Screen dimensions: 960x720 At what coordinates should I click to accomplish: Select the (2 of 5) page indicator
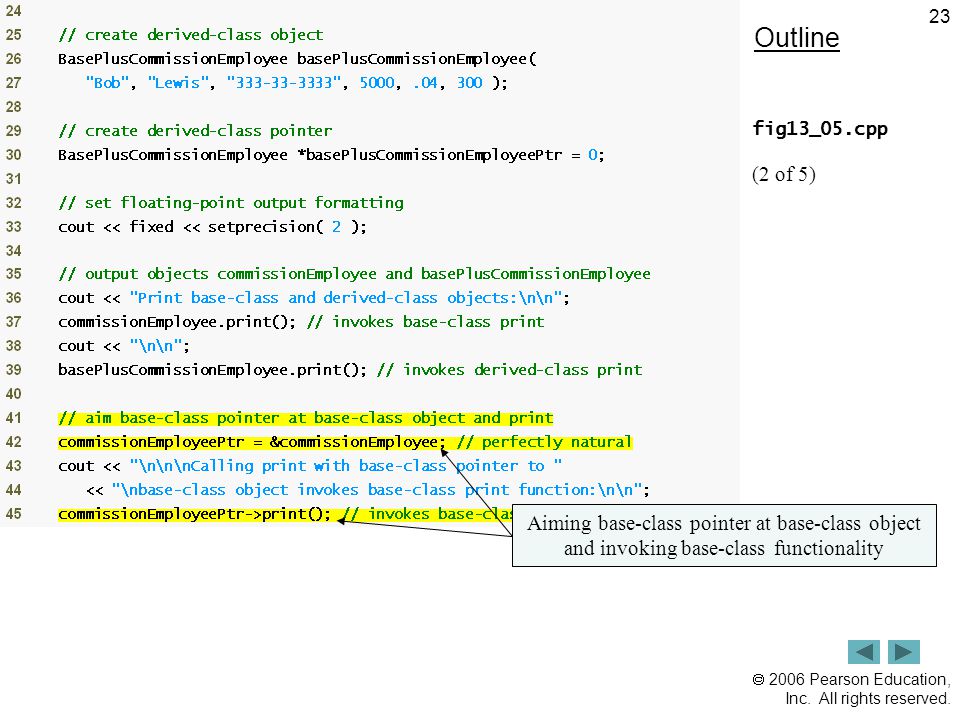(x=784, y=174)
